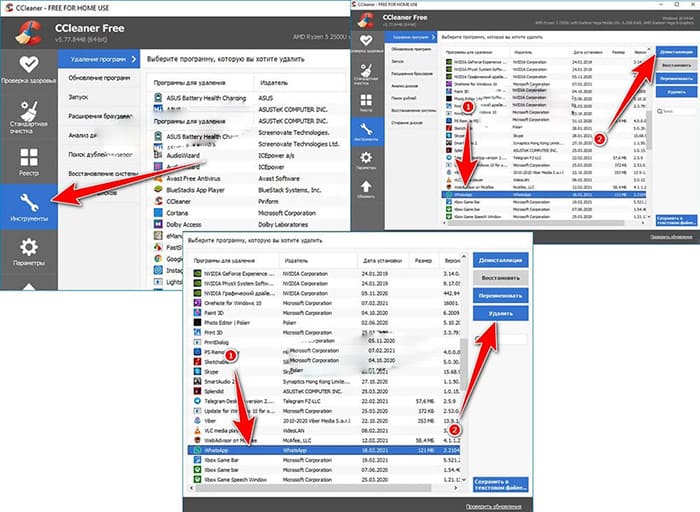The height and width of the screenshot is (512, 700).
Task: Select Skype icon in bottom list
Action: tap(197, 371)
